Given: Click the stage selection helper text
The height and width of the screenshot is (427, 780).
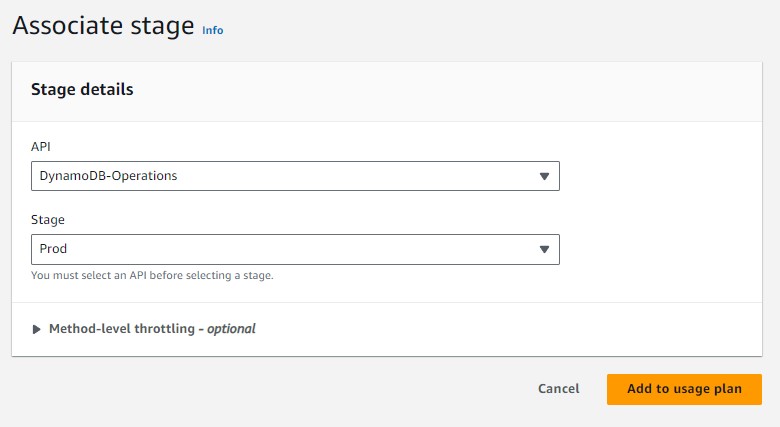Looking at the screenshot, I should click(x=152, y=275).
